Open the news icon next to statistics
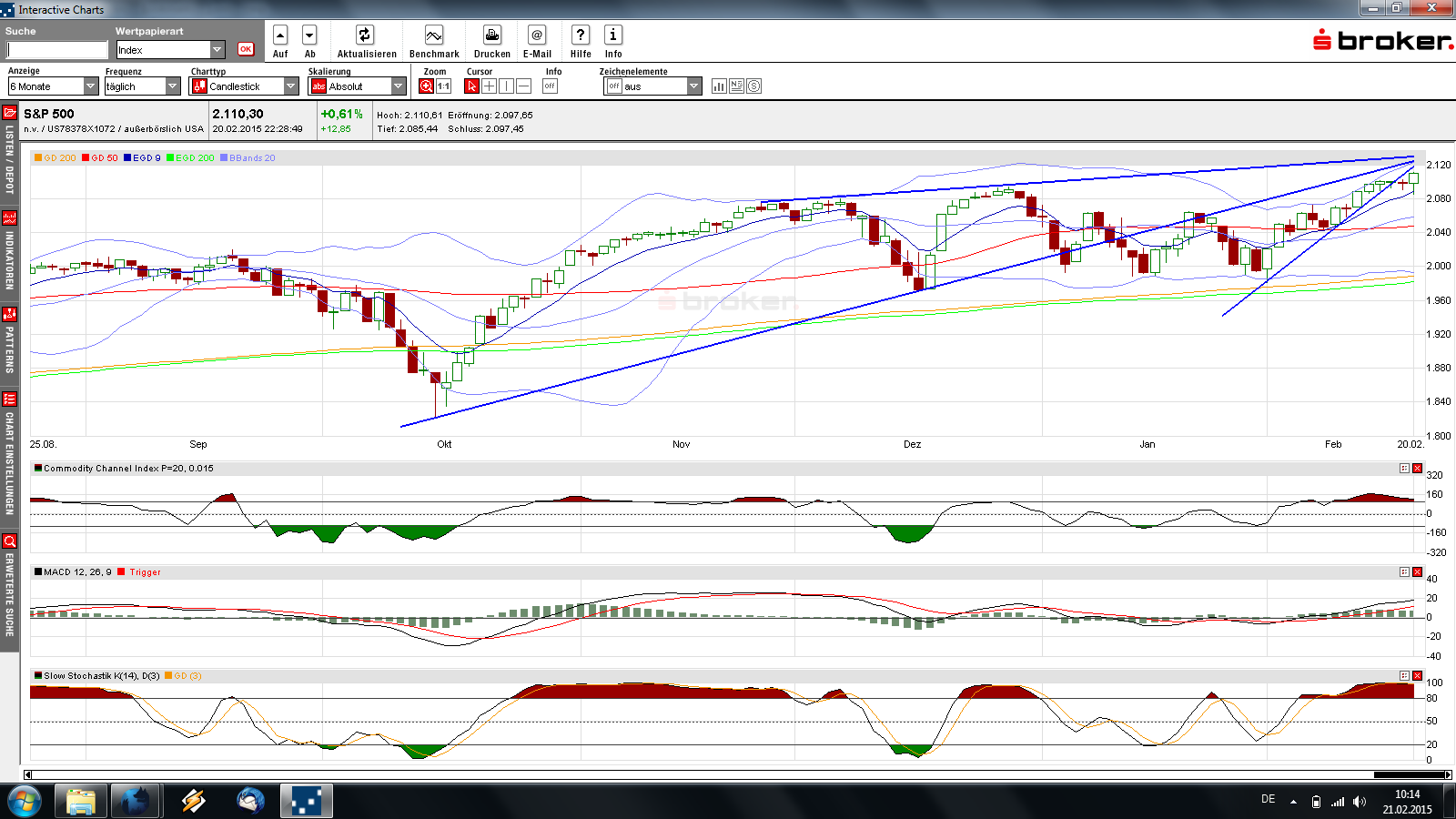Viewport: 1456px width, 819px height. [736, 86]
